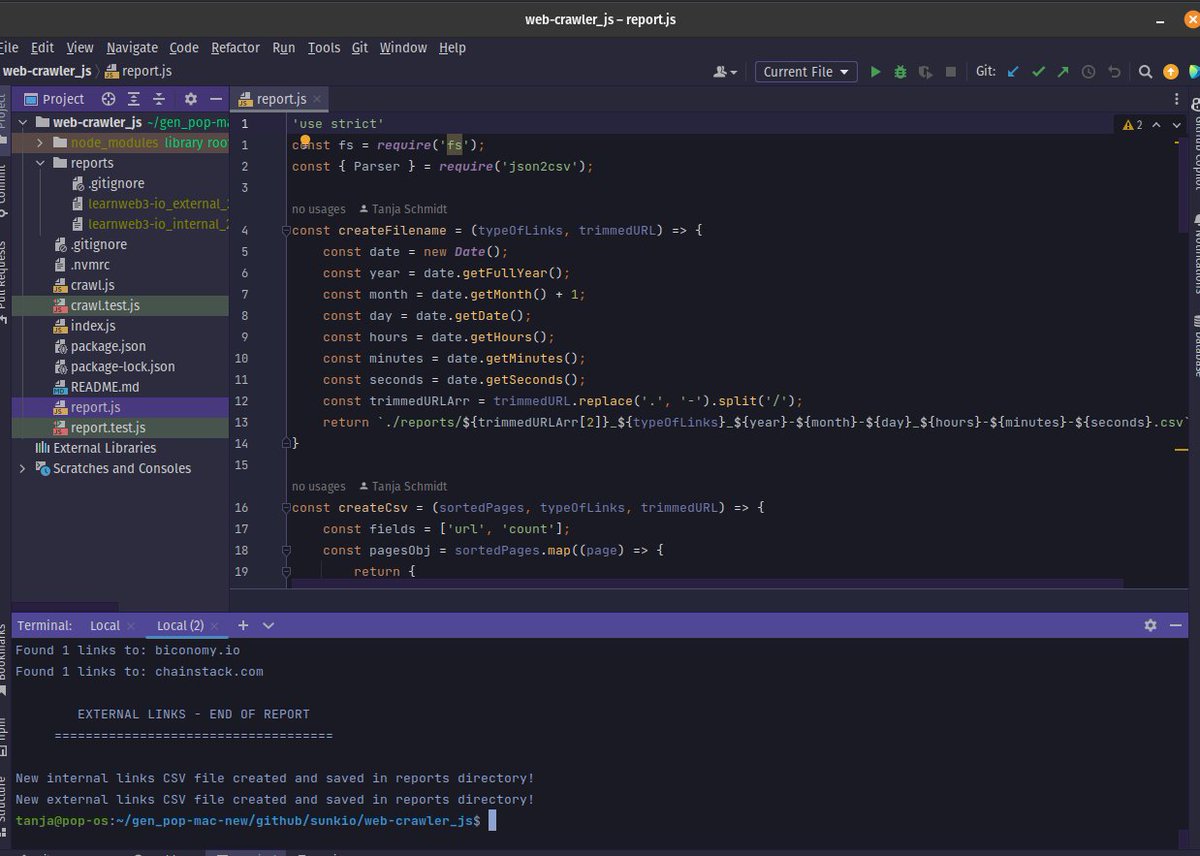Open Search Everywhere magnifier icon
1200x856 pixels.
pos(1147,72)
